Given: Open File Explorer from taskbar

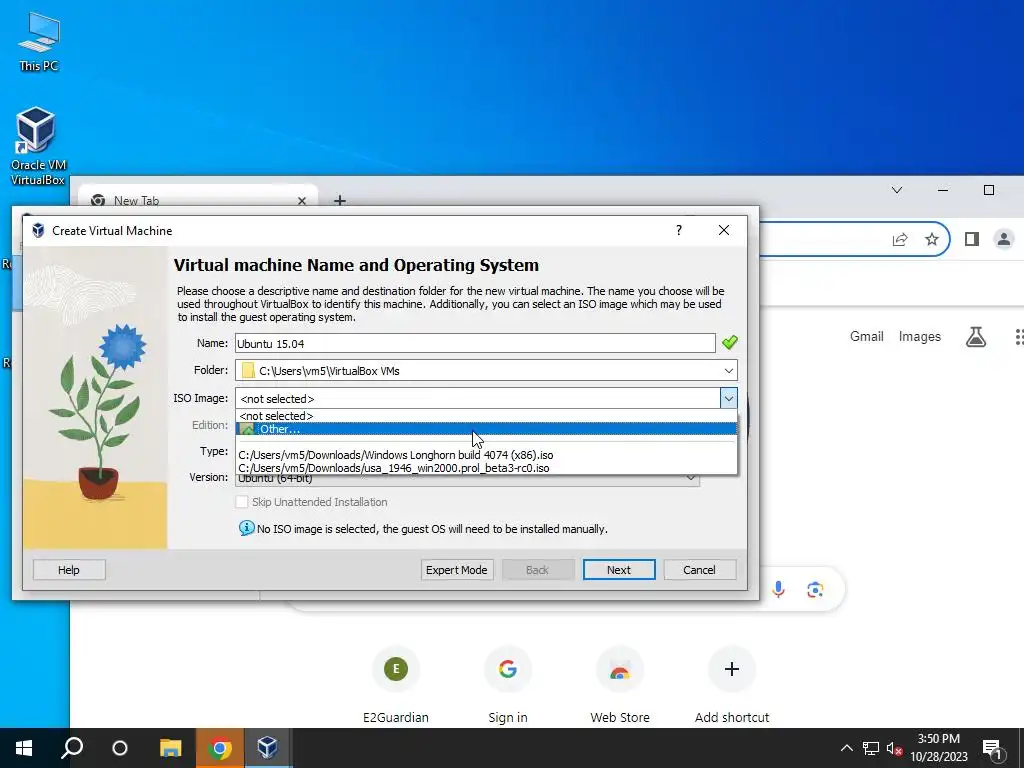Looking at the screenshot, I should tap(170, 748).
